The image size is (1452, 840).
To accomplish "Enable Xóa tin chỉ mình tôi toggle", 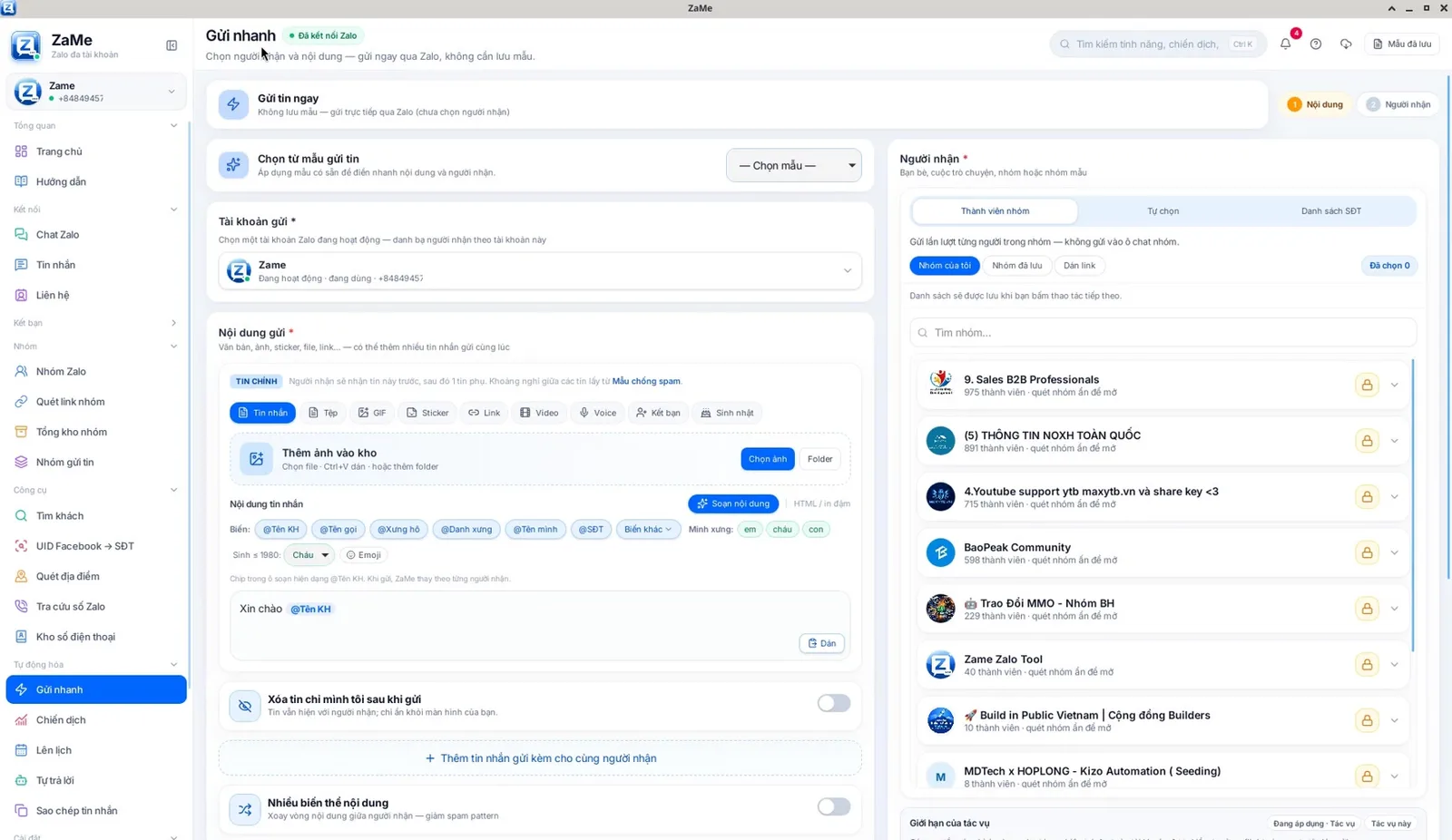I will 833,703.
